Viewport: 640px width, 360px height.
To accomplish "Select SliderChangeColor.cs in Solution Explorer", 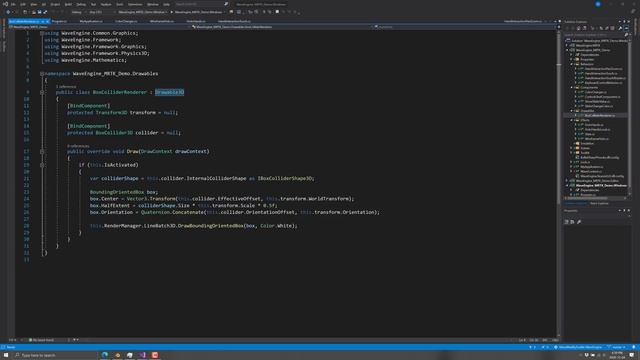I will click(599, 106).
